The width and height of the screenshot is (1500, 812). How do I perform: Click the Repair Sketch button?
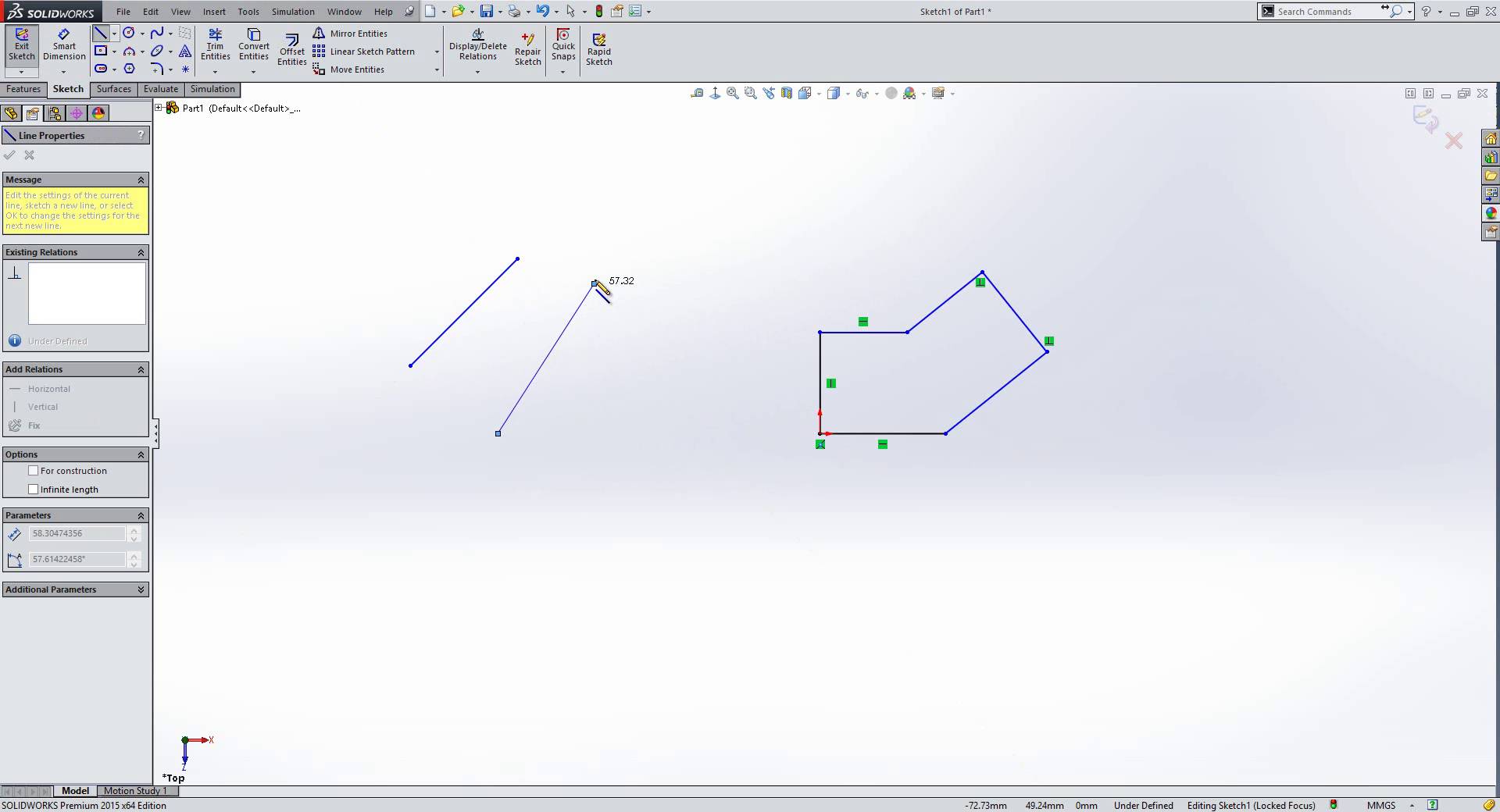527,47
